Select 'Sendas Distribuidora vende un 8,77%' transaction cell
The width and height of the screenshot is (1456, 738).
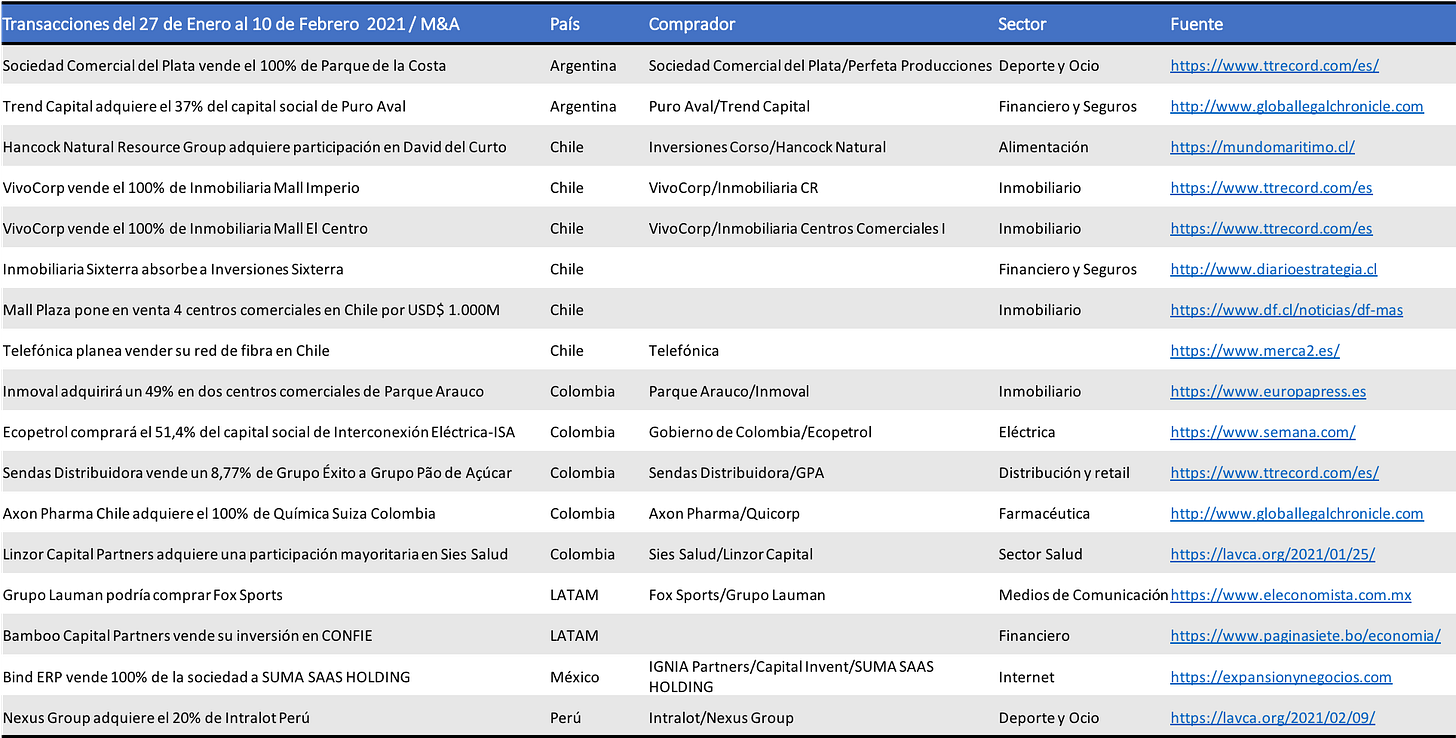click(258, 473)
